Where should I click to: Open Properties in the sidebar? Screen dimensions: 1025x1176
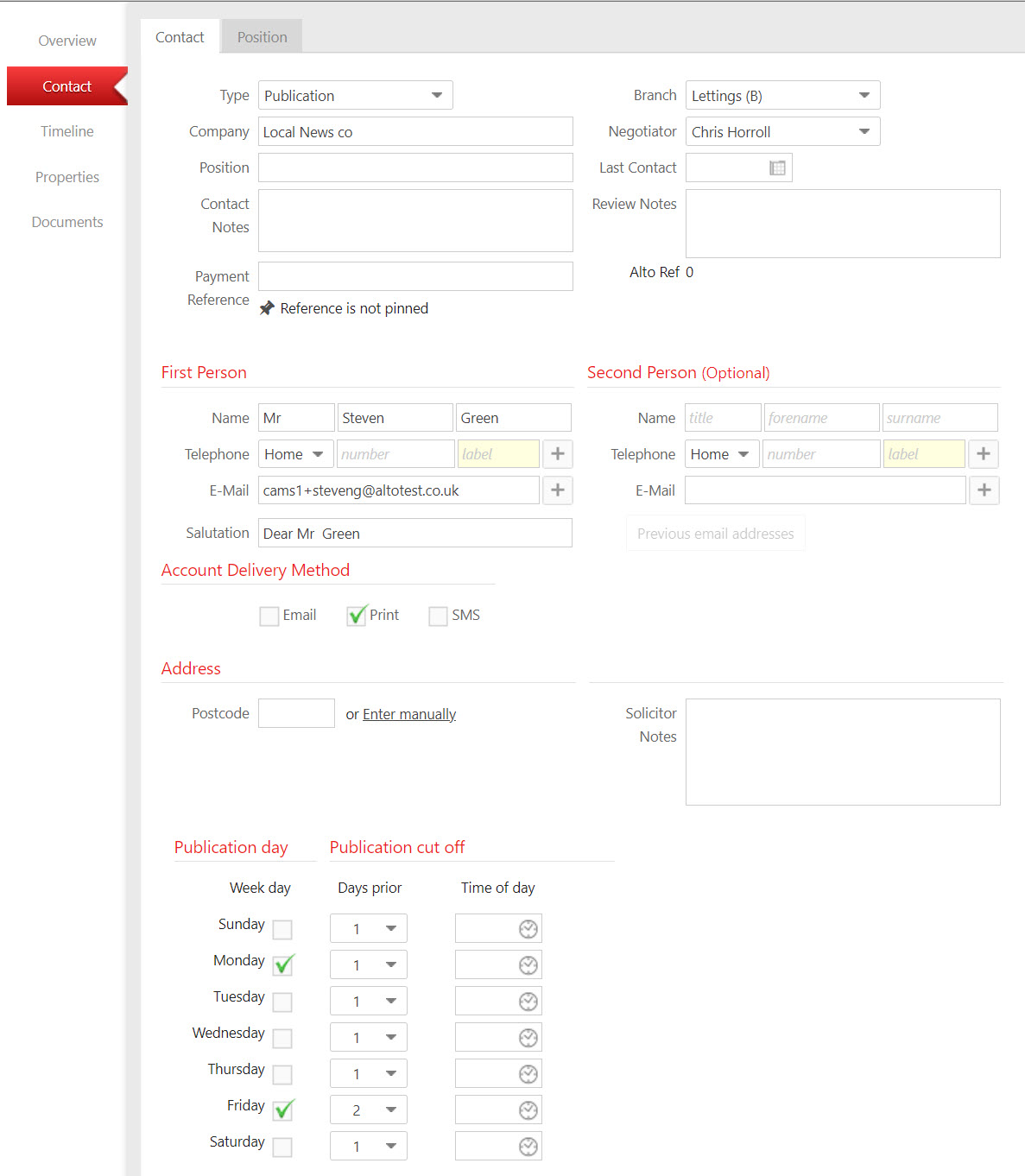67,177
